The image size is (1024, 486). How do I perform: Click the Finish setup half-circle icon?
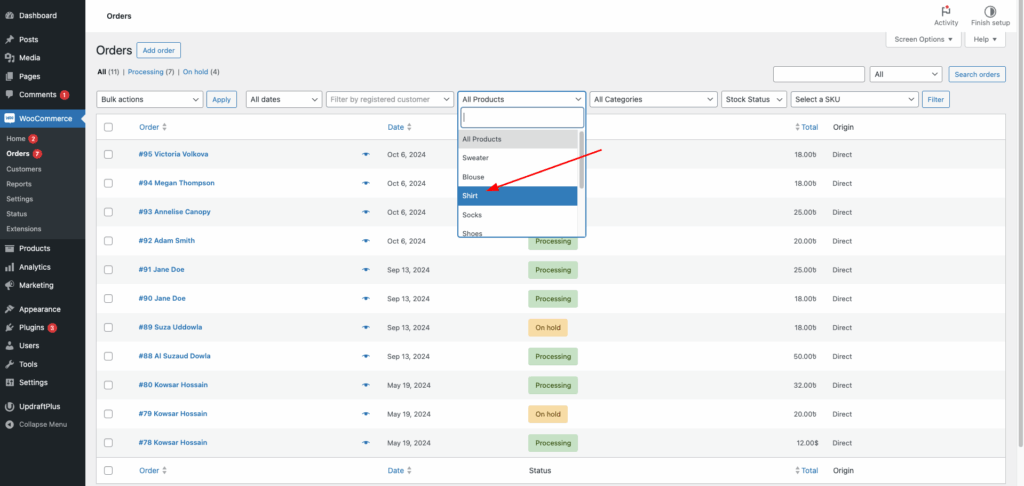click(x=990, y=11)
